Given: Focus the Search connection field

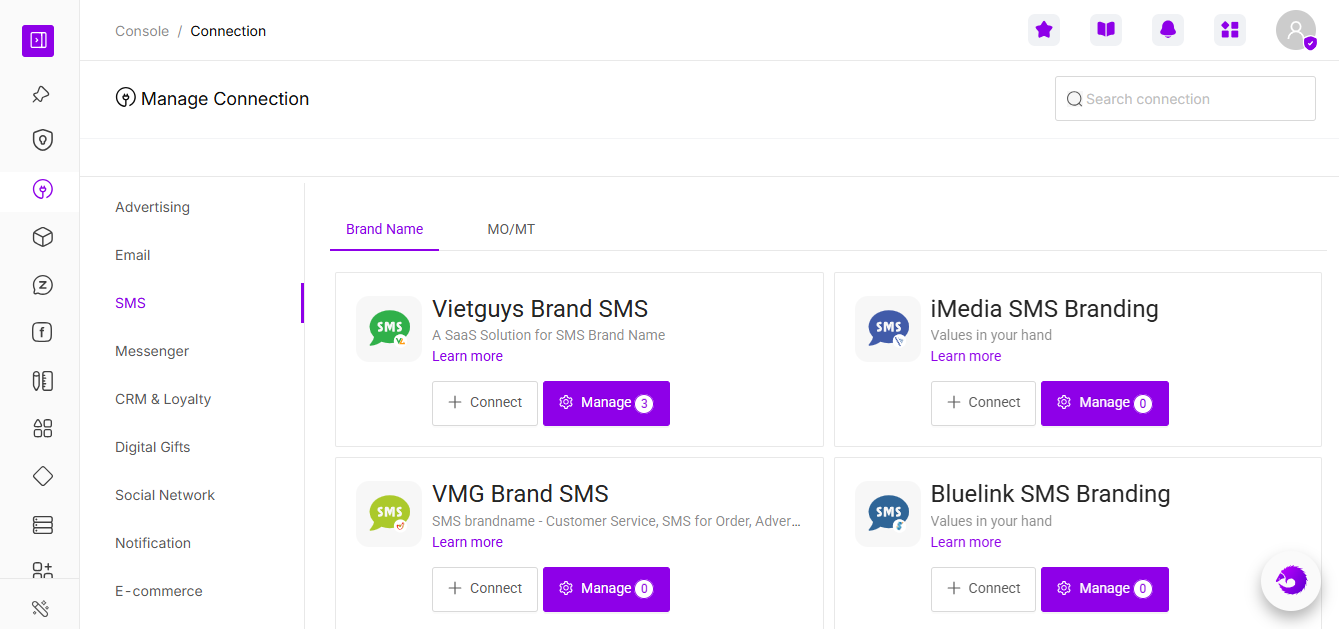Looking at the screenshot, I should point(1185,99).
